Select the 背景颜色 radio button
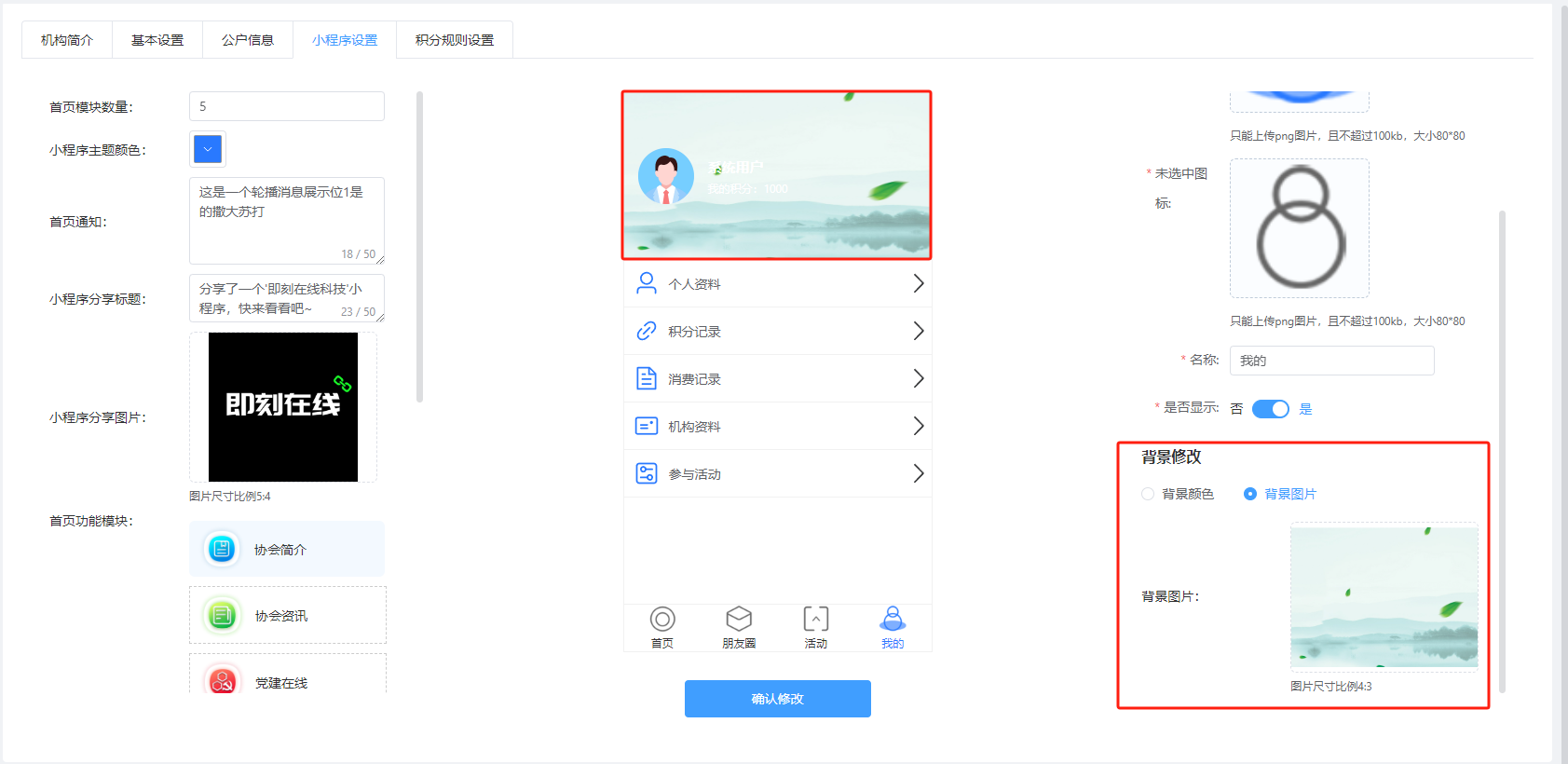1568x764 pixels. click(x=1148, y=494)
